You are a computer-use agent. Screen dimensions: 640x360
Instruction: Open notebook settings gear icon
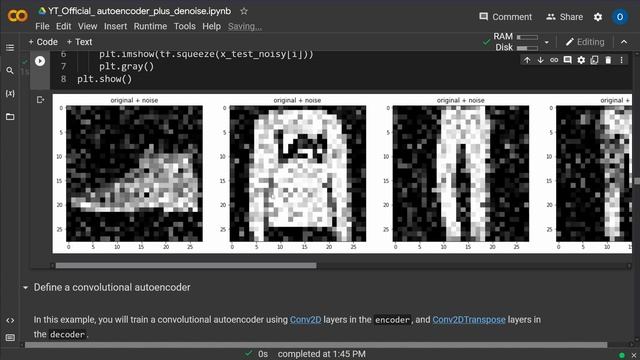598,17
